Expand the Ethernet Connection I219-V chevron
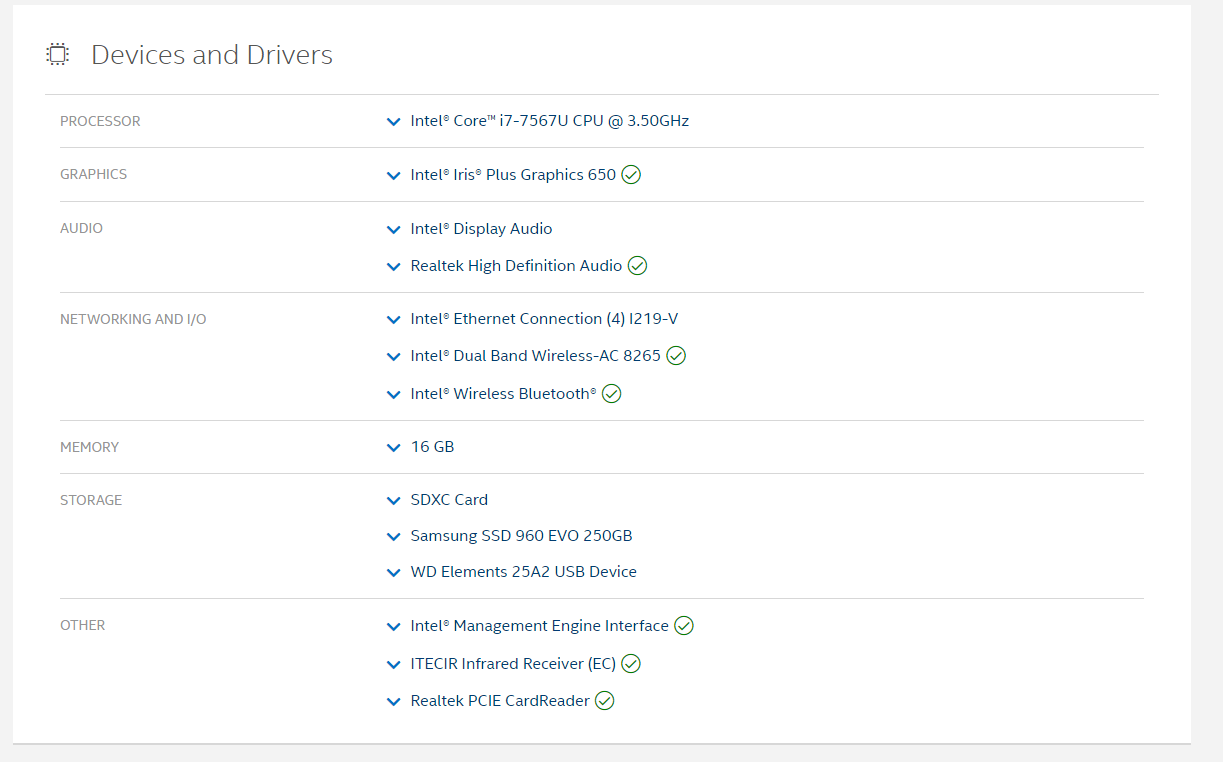 (393, 320)
